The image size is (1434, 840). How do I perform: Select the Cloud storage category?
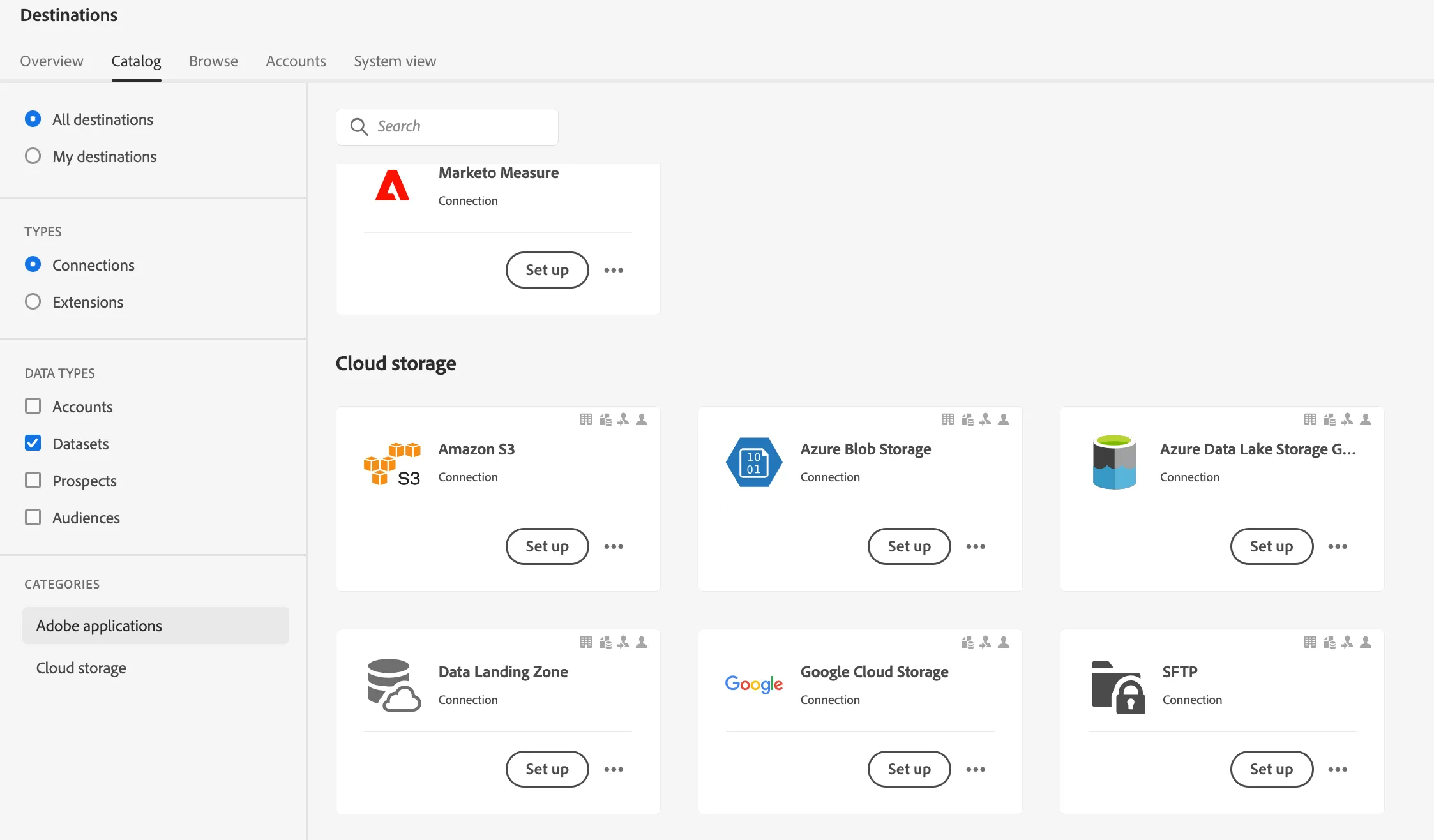155,668
